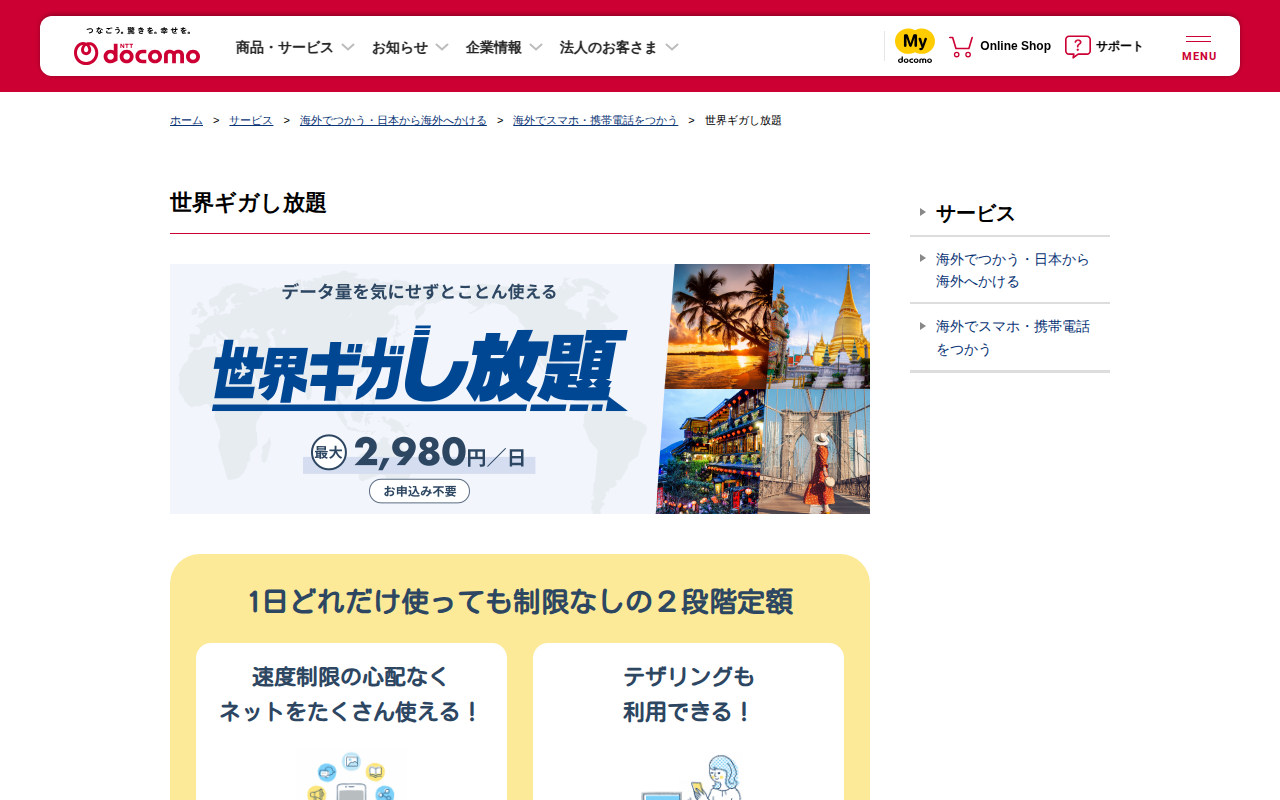
Task: Click the 世界ギガし放題 page title
Action: [x=248, y=203]
